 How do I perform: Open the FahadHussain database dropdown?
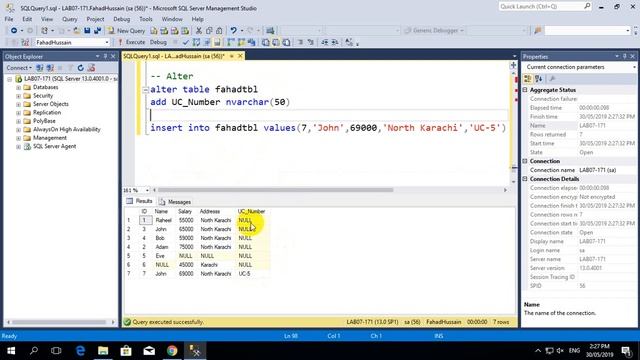[x=107, y=42]
